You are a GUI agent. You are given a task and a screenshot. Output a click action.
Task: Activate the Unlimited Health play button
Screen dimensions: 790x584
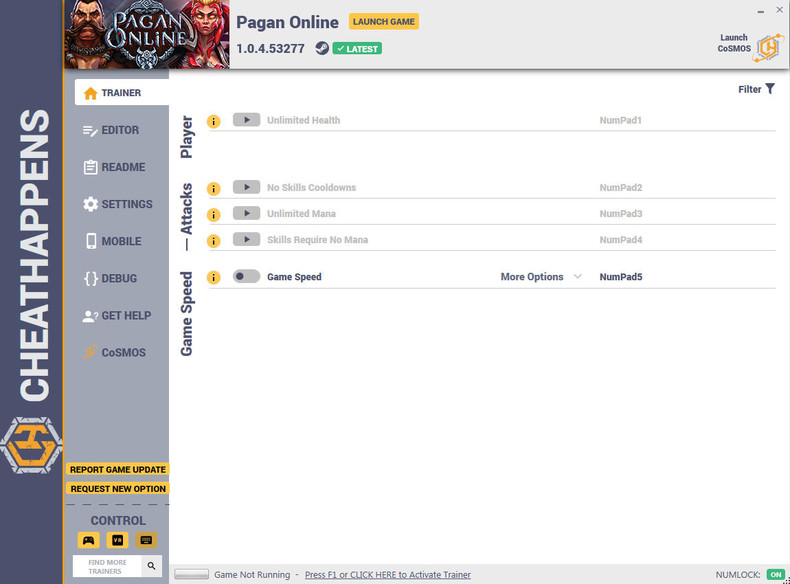(246, 120)
